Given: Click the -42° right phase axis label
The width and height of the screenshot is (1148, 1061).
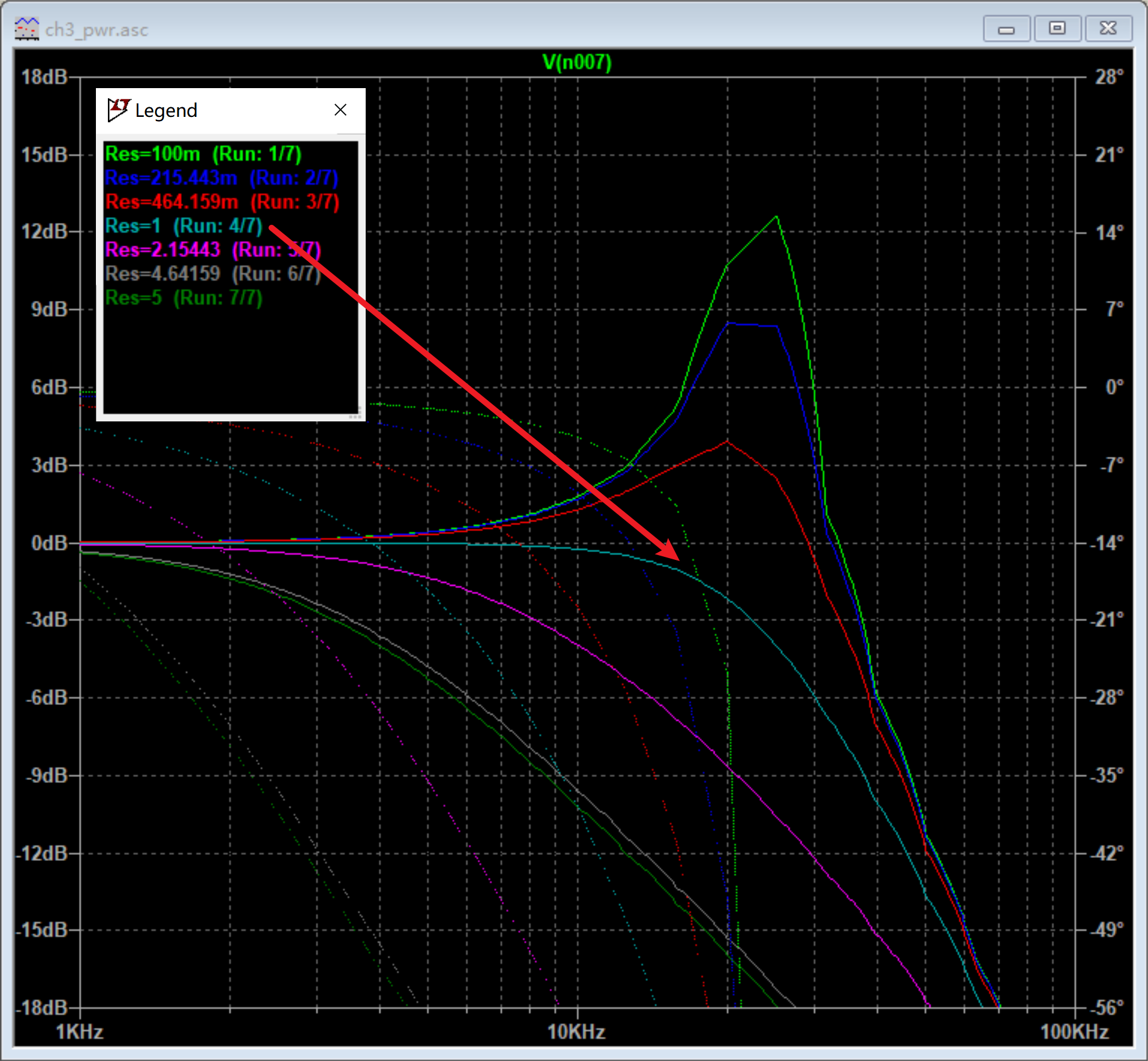Looking at the screenshot, I should click(x=1107, y=853).
